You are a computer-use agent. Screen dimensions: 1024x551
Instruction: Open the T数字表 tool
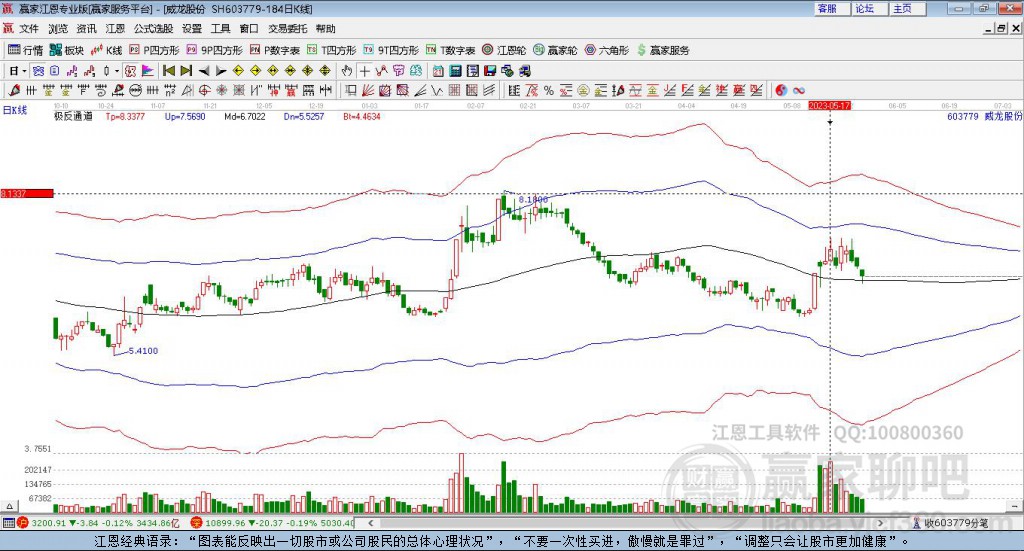pyautogui.click(x=451, y=50)
